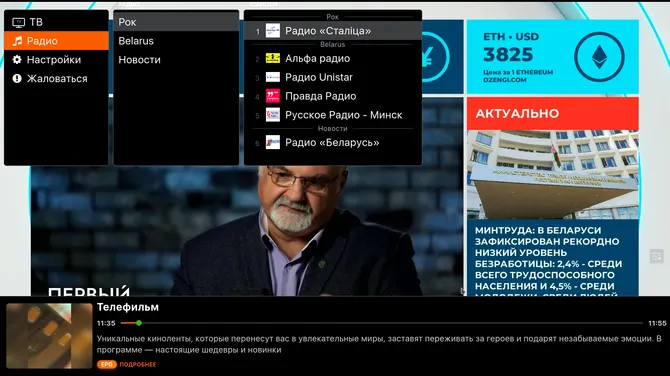Click the Радио «Сталіца» logo icon

273,31
